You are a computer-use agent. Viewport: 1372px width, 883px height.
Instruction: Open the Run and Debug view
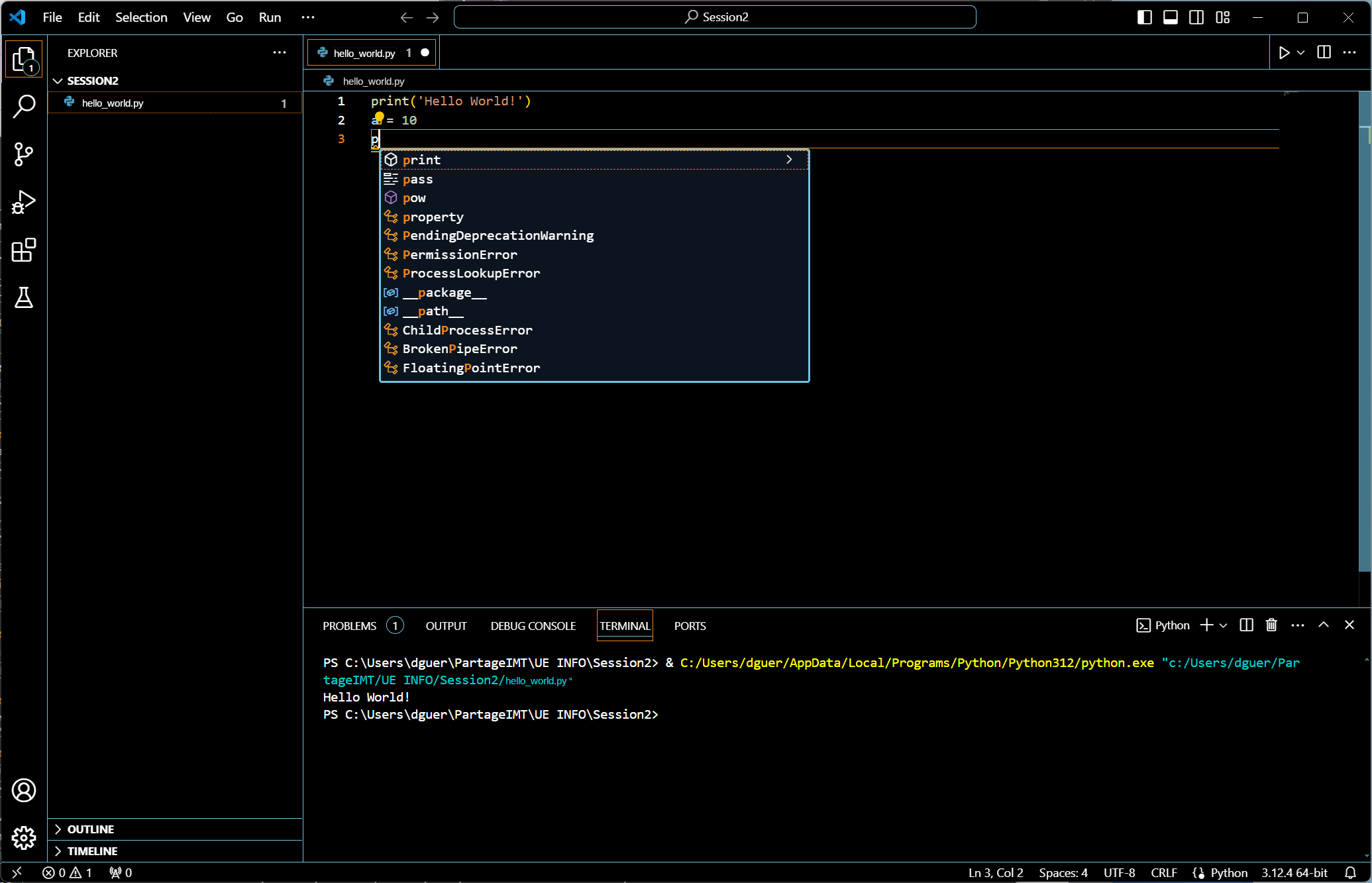[x=24, y=202]
